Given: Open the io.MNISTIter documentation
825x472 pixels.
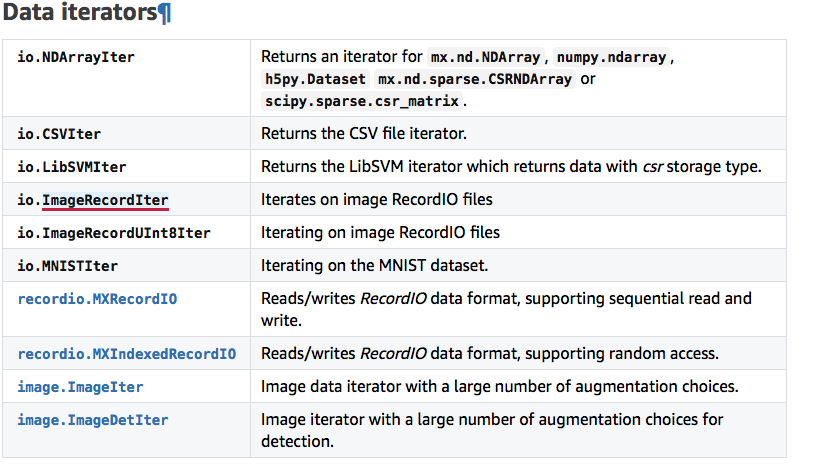Looking at the screenshot, I should coord(67,266).
